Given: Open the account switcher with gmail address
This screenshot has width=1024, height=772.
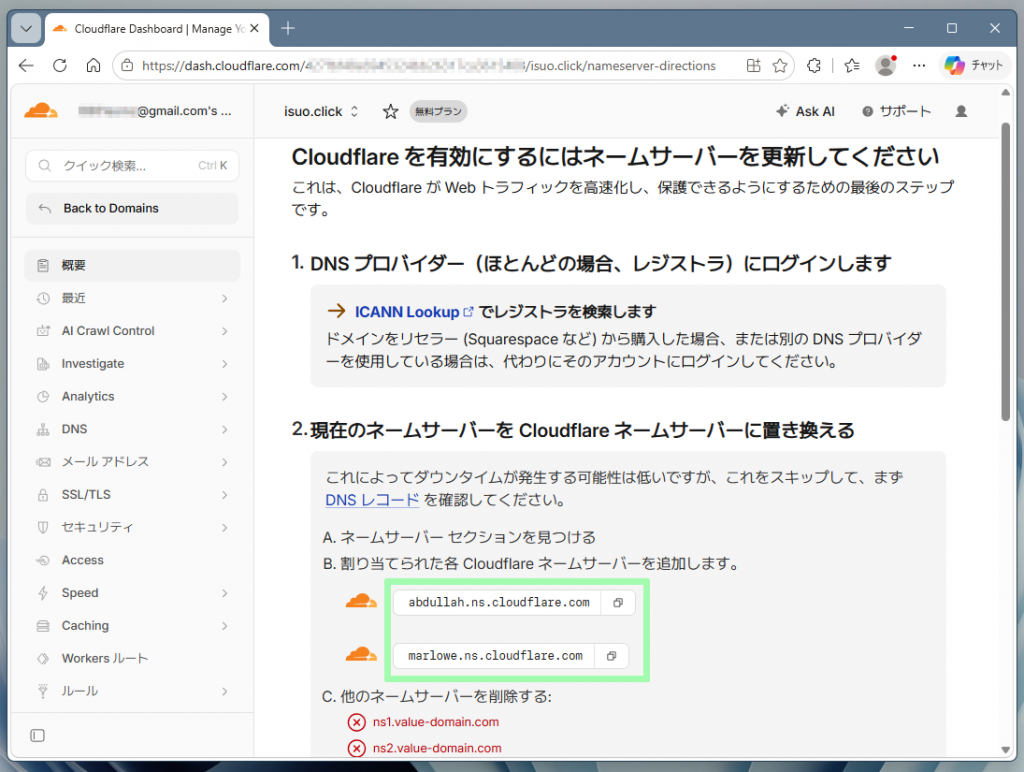Looking at the screenshot, I should pos(155,111).
